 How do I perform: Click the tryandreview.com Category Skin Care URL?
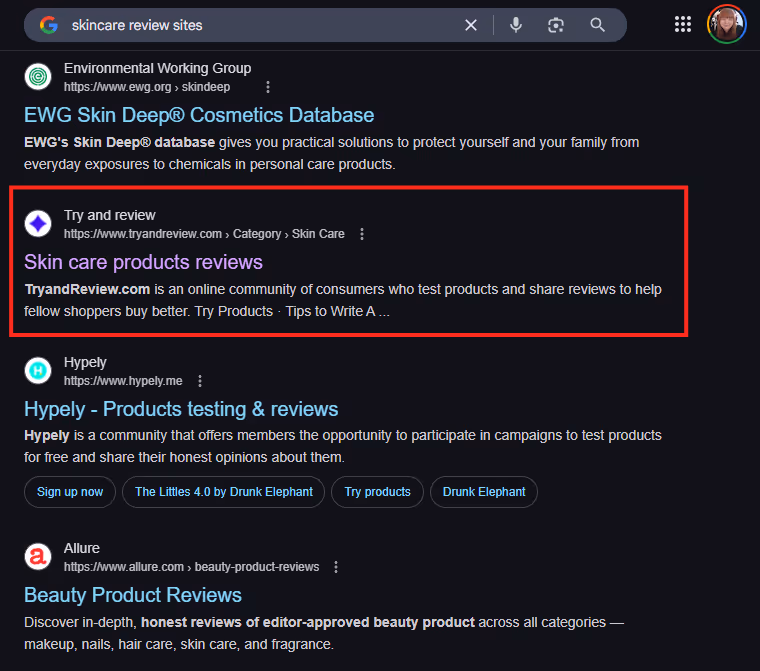pyautogui.click(x=204, y=234)
